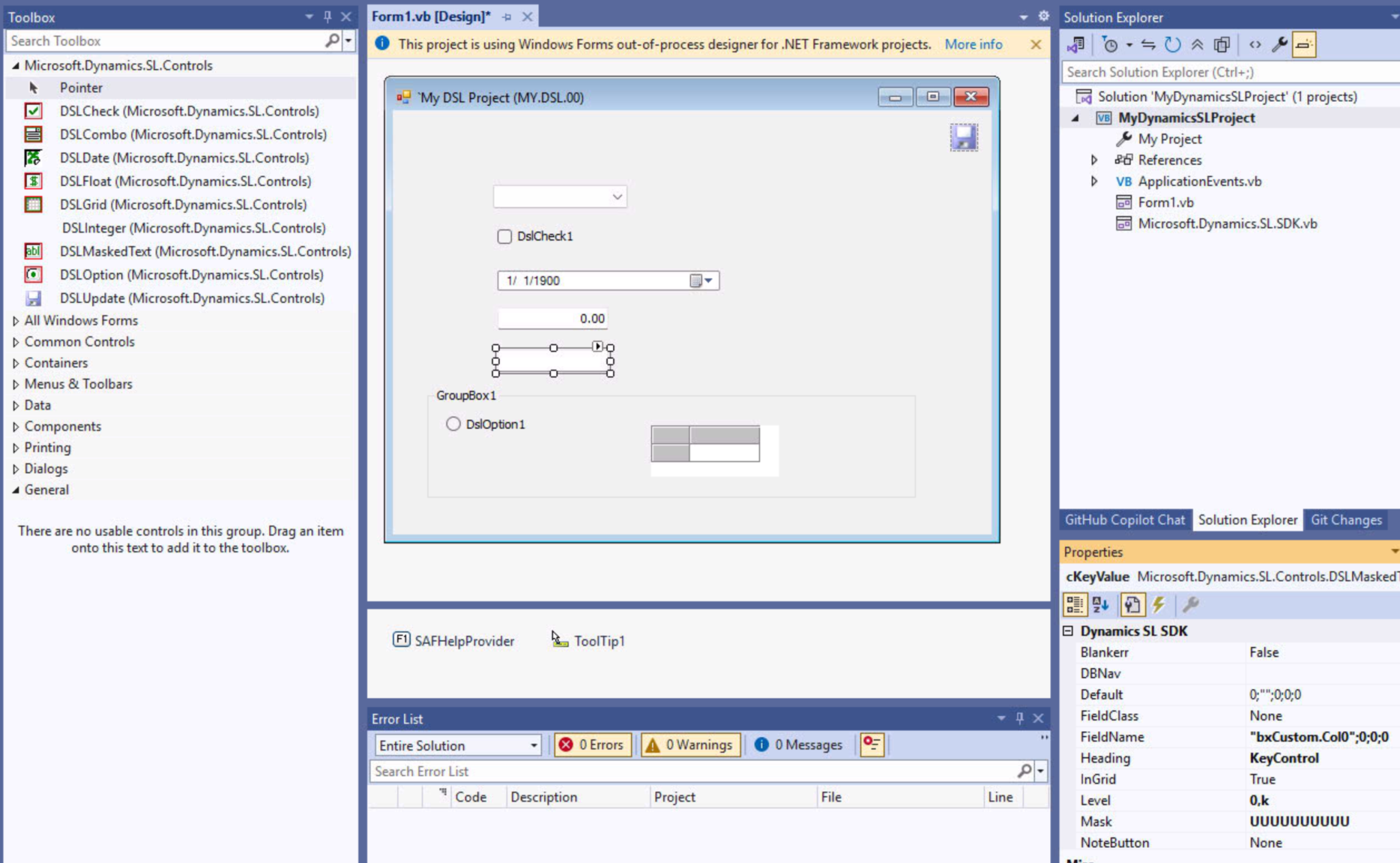The height and width of the screenshot is (863, 1400).
Task: Open the GitHub Copilot Chat tab
Action: (x=1125, y=520)
